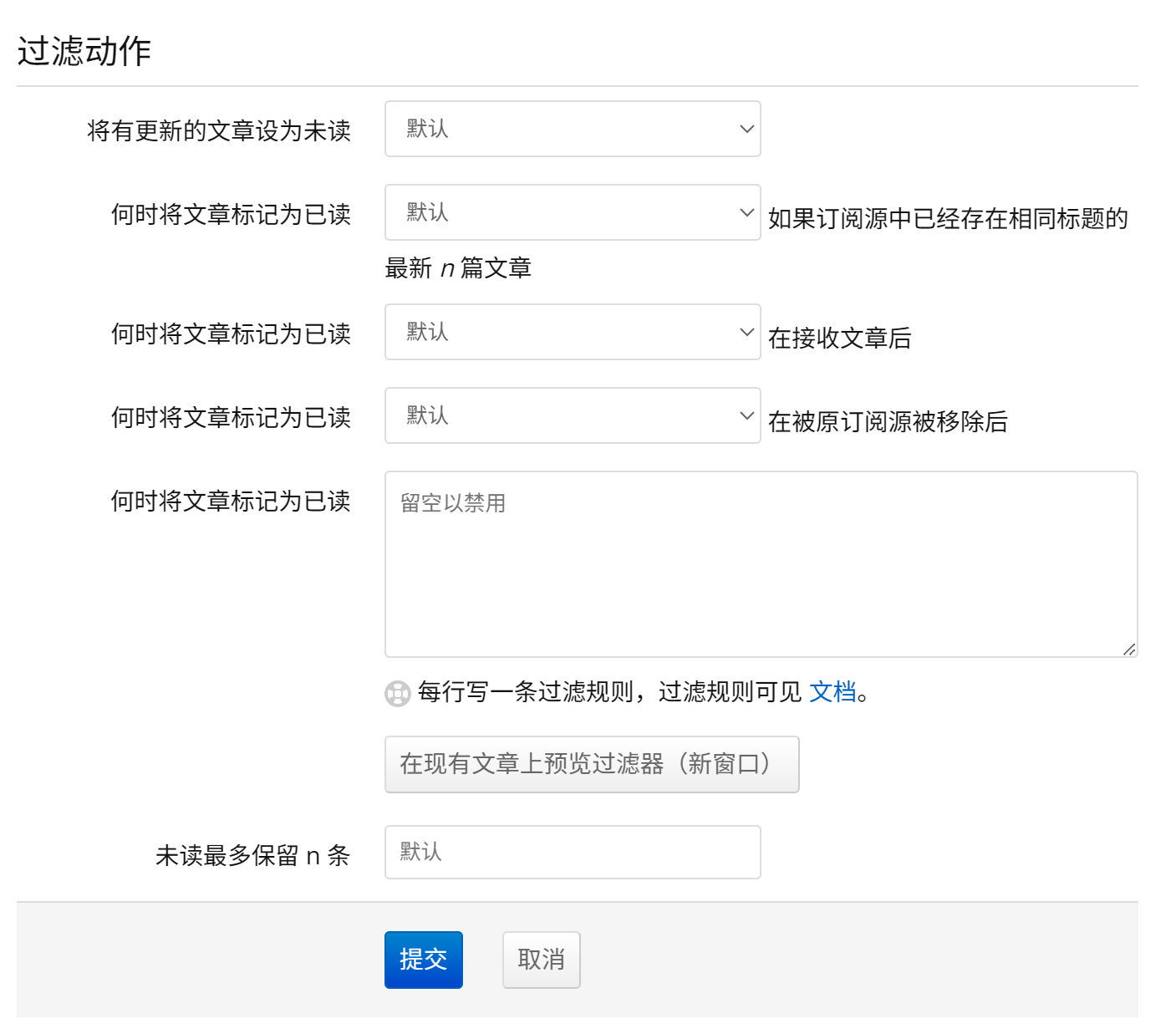Click the 过滤动作 page heading
Screen dimensions: 1176x1034
pyautogui.click(x=81, y=50)
